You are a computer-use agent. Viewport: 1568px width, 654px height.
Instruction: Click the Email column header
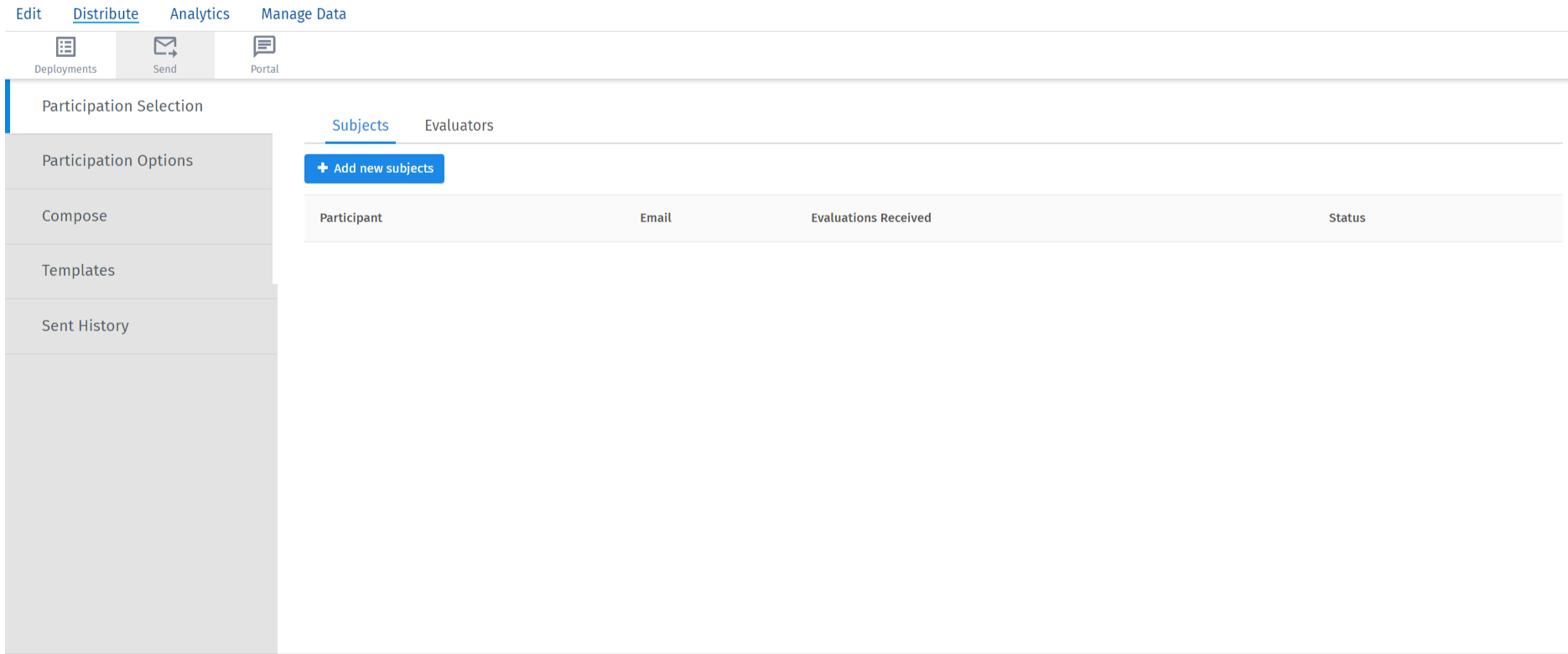(x=656, y=218)
